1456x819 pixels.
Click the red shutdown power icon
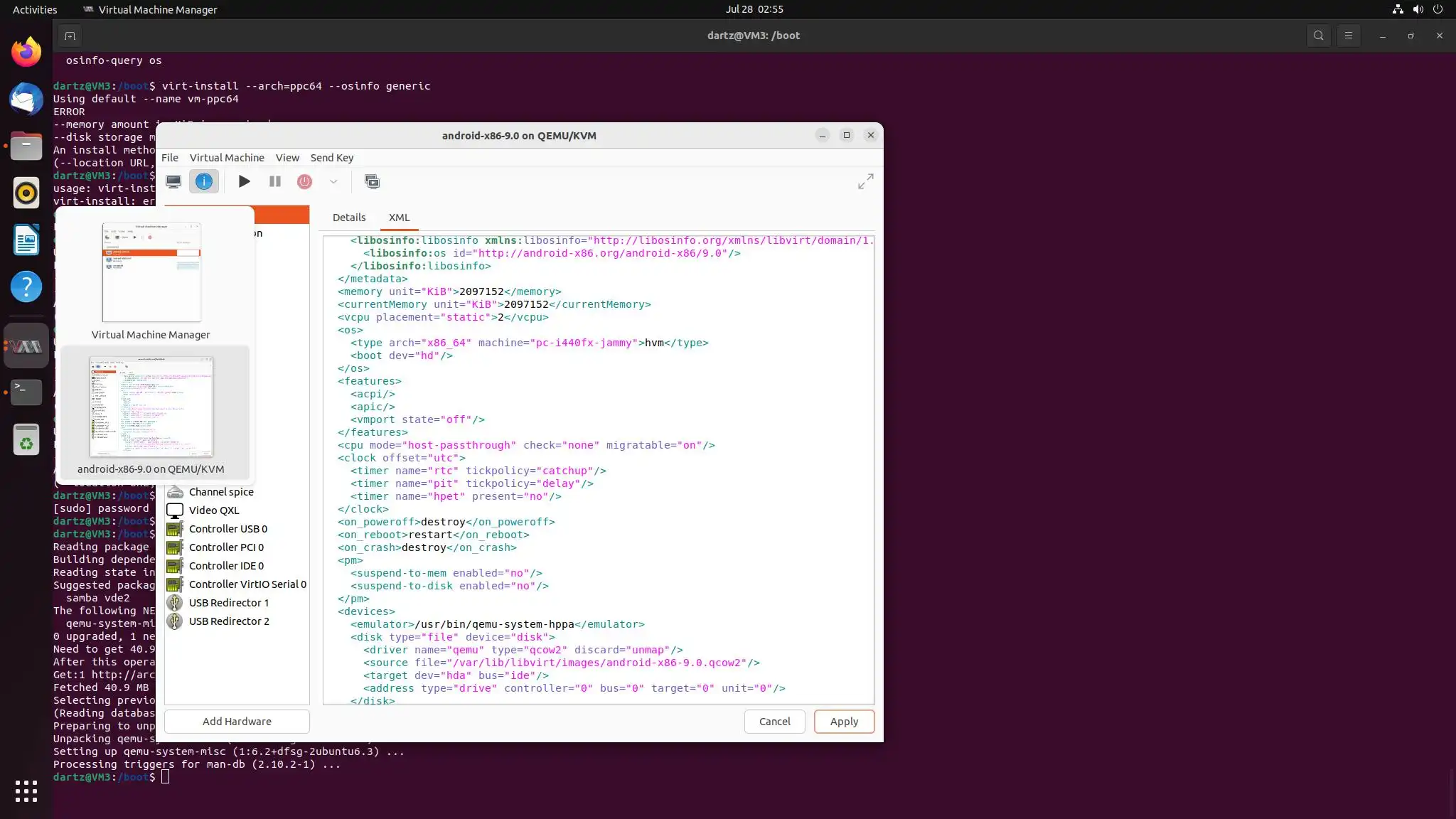[x=304, y=181]
